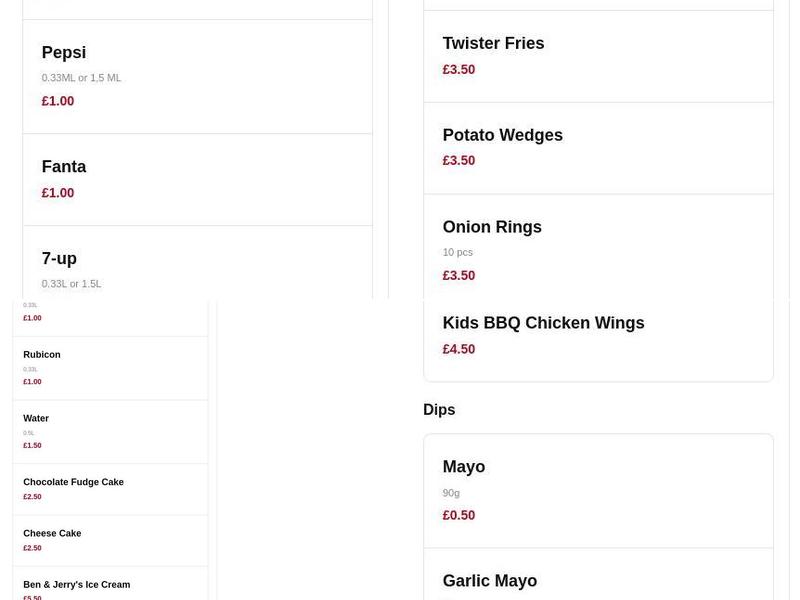Select the Garlic Mayo dip

[598, 580]
